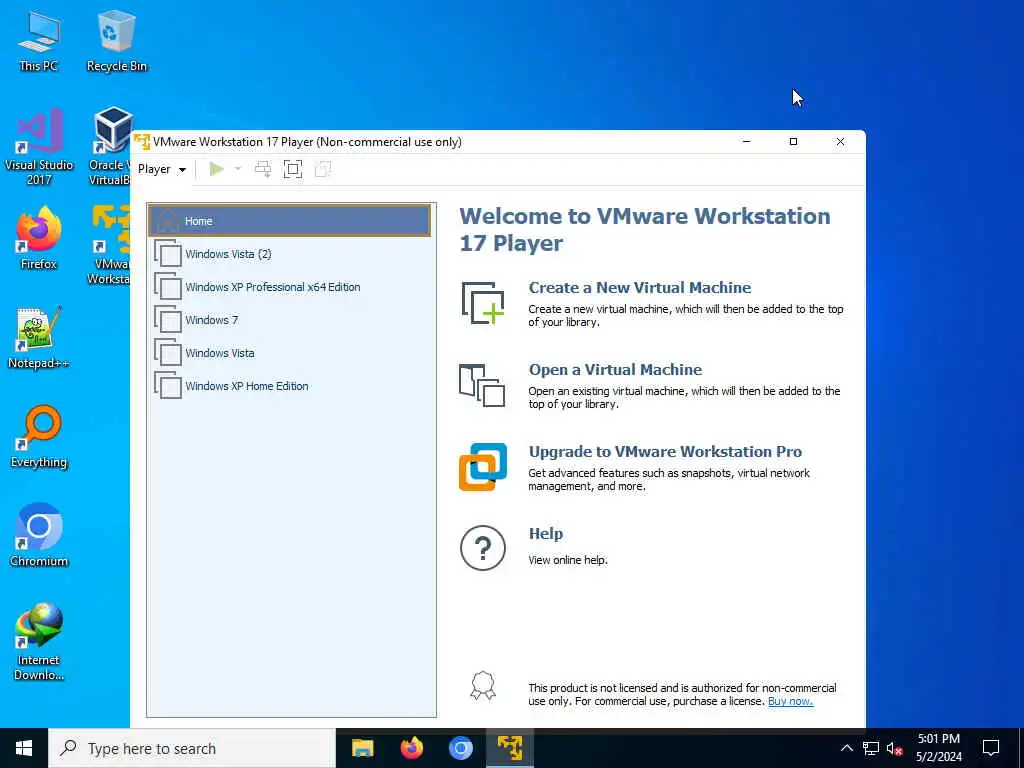Select the Windows 7 virtual machine
The width and height of the screenshot is (1024, 768).
click(x=289, y=320)
